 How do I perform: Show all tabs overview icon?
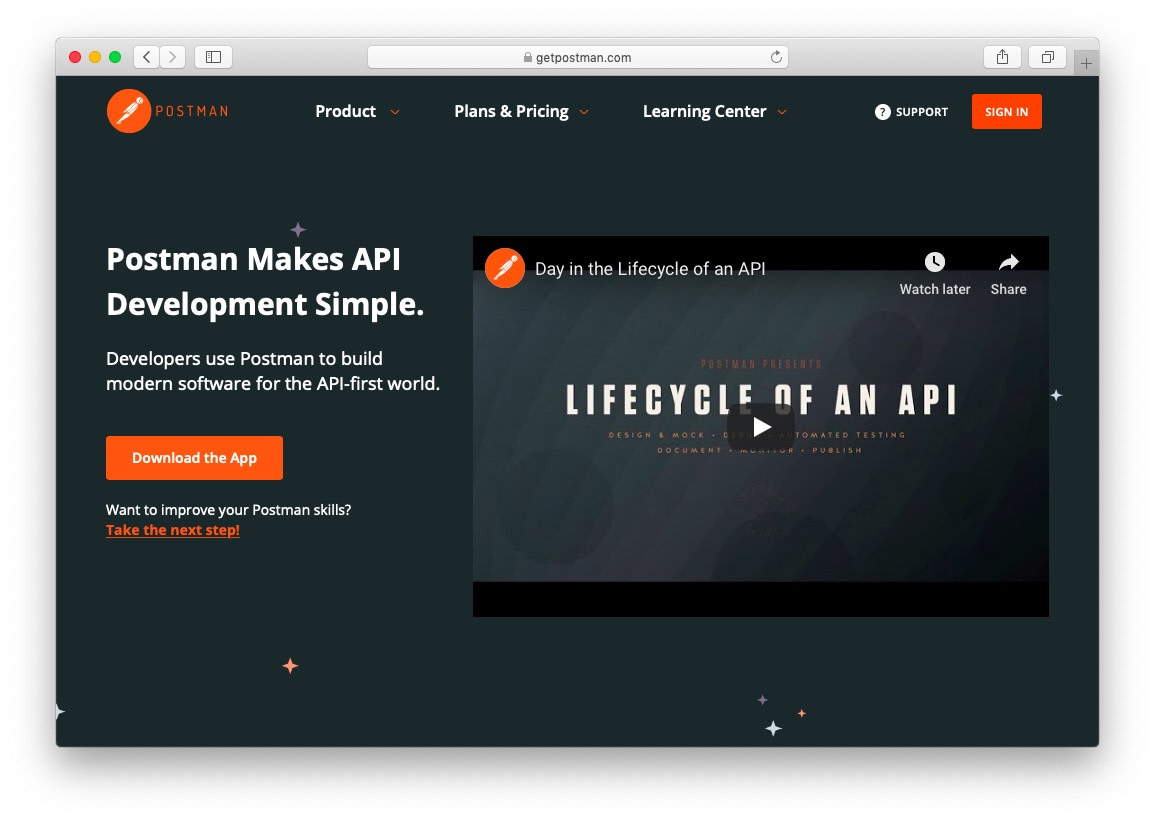pos(1047,57)
